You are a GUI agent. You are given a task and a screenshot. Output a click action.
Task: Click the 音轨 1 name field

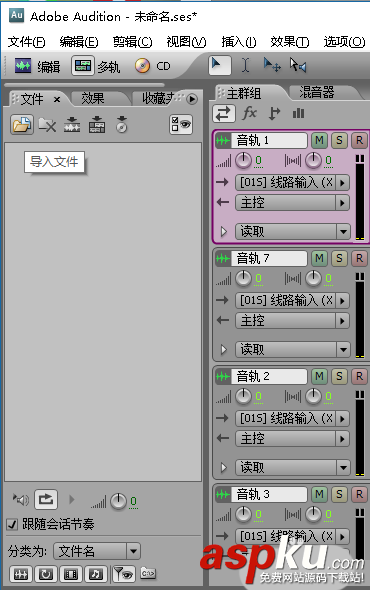[x=269, y=140]
